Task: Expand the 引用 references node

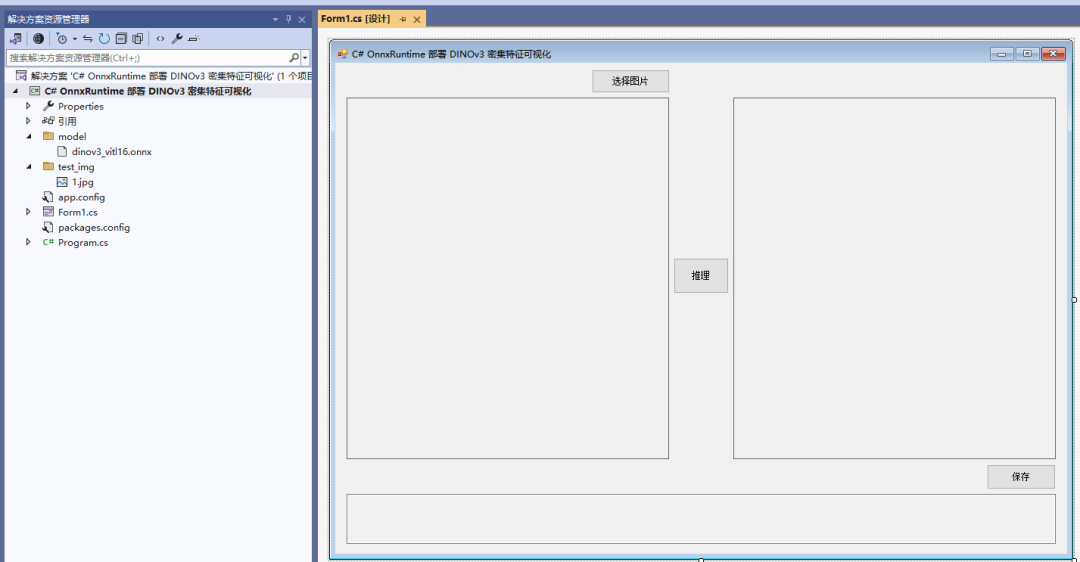Action: (x=28, y=121)
